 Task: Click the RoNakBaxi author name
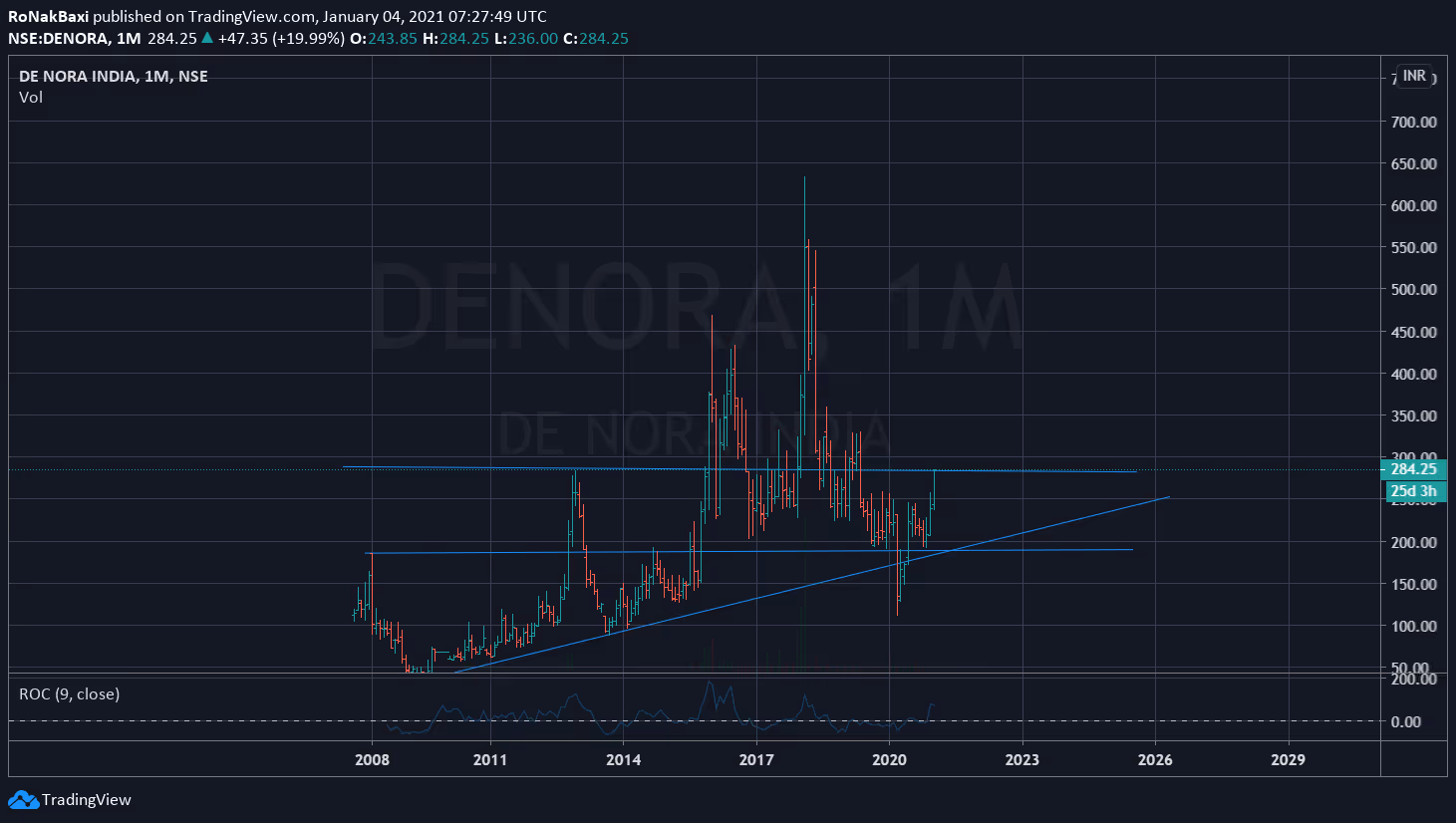(x=48, y=16)
